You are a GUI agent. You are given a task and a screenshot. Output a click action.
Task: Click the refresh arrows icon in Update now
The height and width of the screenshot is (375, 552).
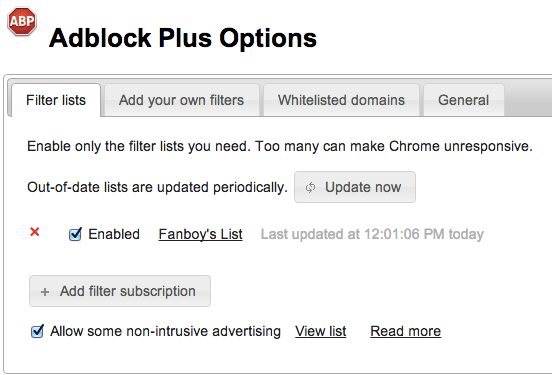(x=310, y=188)
